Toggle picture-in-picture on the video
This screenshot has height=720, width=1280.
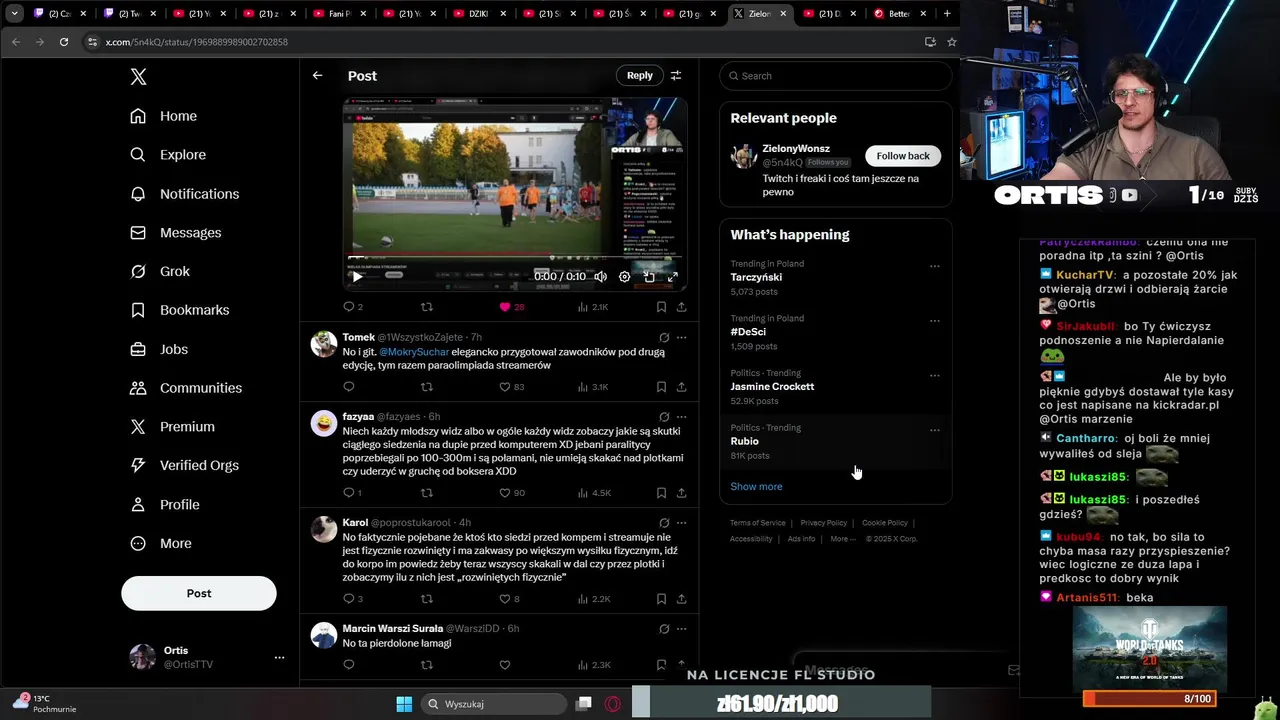(x=649, y=277)
